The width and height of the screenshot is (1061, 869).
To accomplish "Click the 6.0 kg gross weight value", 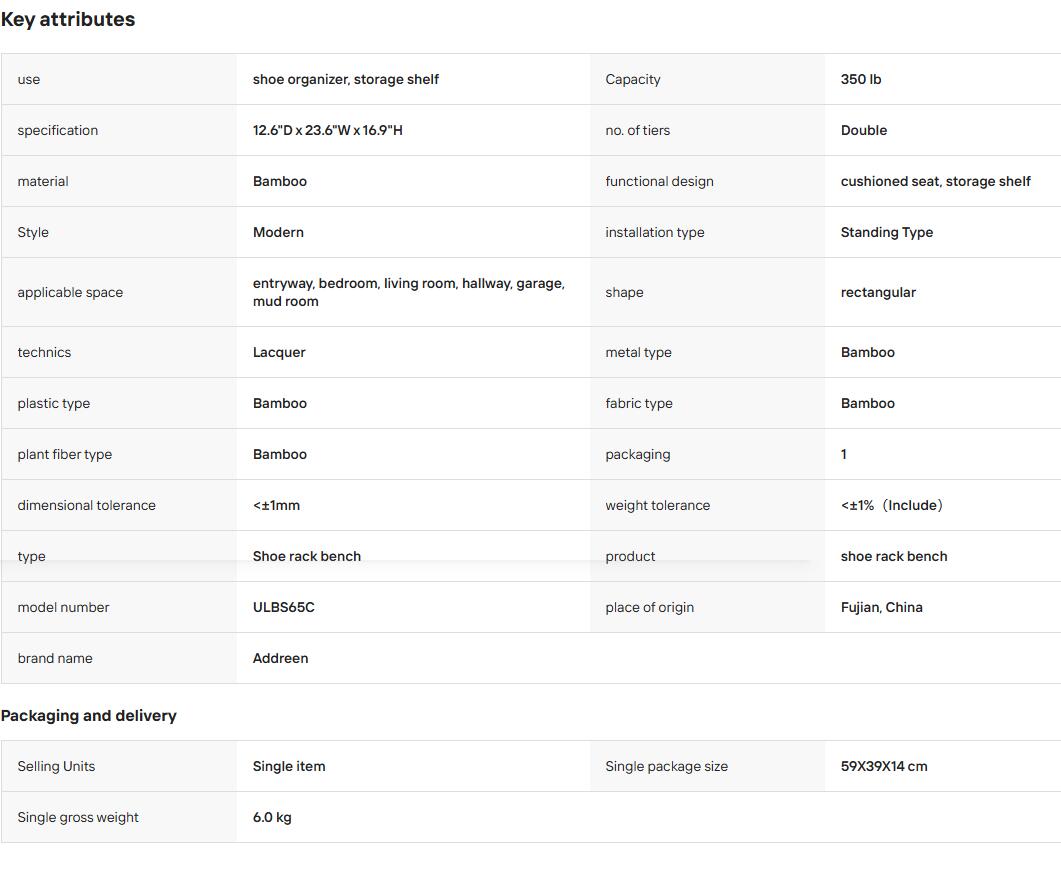I will tap(272, 817).
